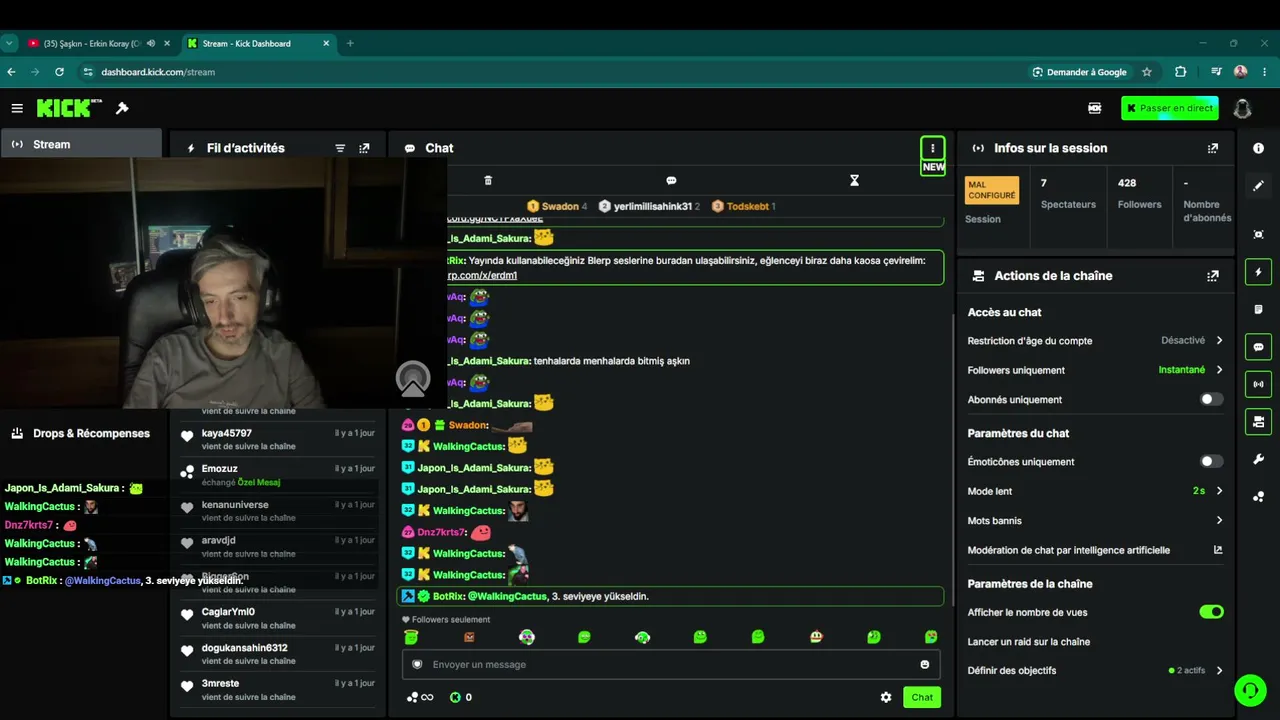Pop out the Actions de la chaîne panel
This screenshot has height=720, width=1280.
click(1213, 276)
